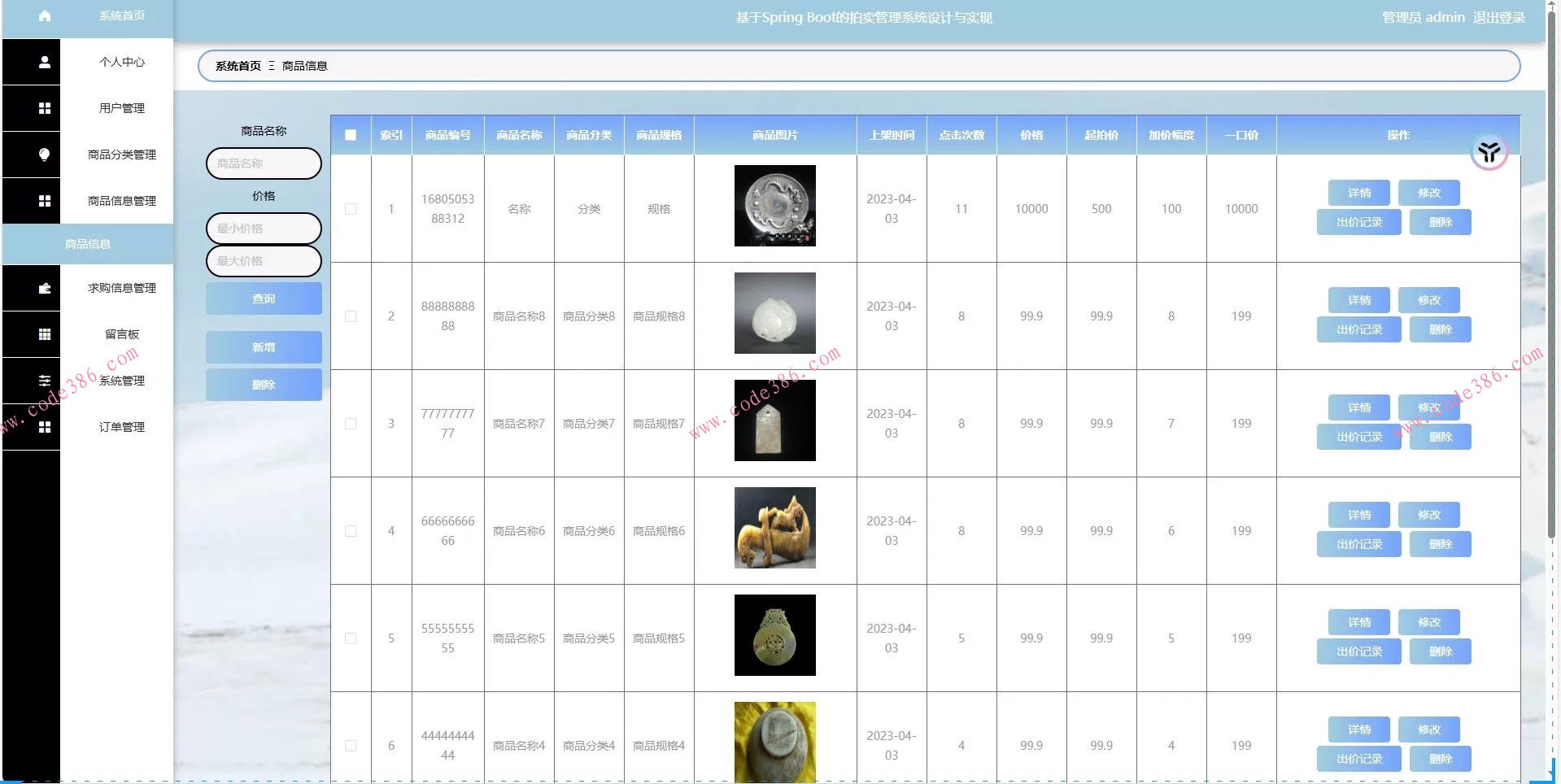Click the home icon in sidebar
Image resolution: width=1561 pixels, height=784 pixels.
point(45,15)
